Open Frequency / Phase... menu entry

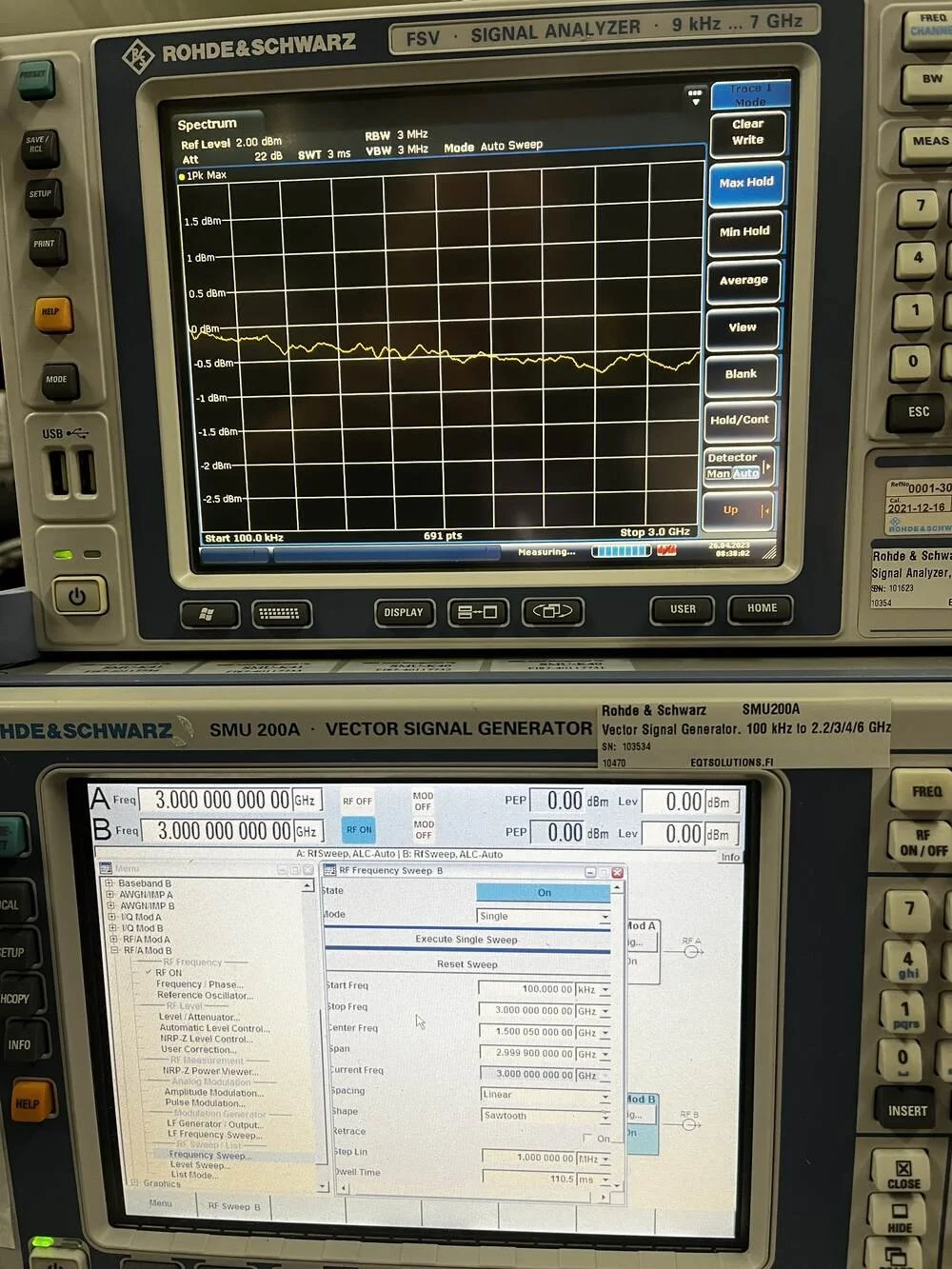coord(200,984)
